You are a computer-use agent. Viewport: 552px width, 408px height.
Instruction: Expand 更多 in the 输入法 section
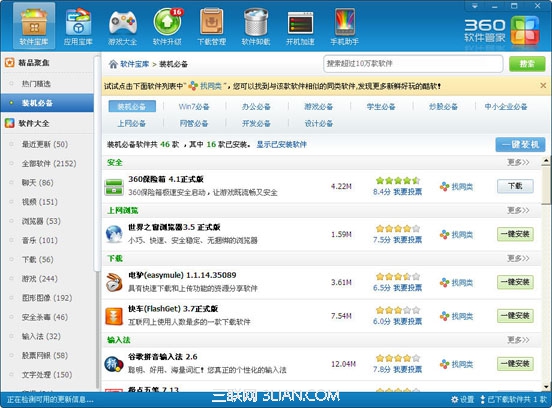(518, 340)
